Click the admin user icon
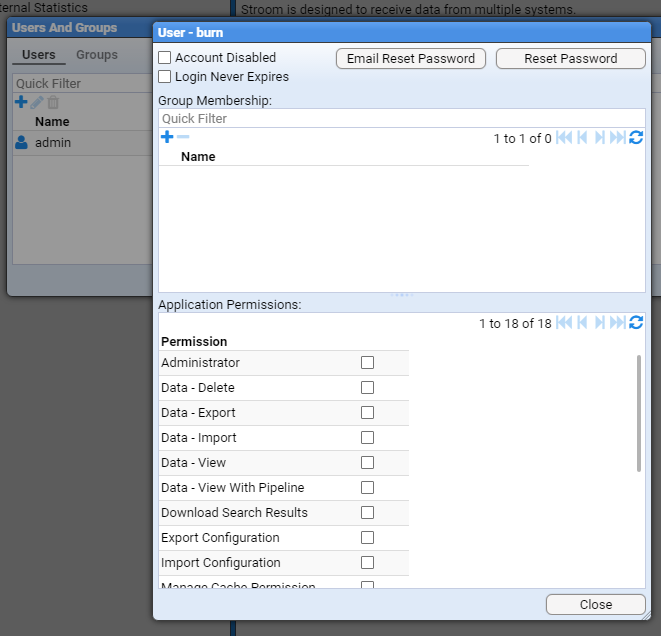 point(21,143)
